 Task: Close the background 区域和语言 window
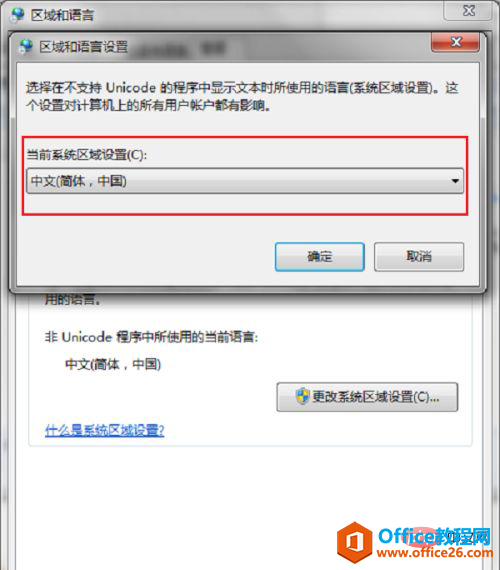click(469, 11)
